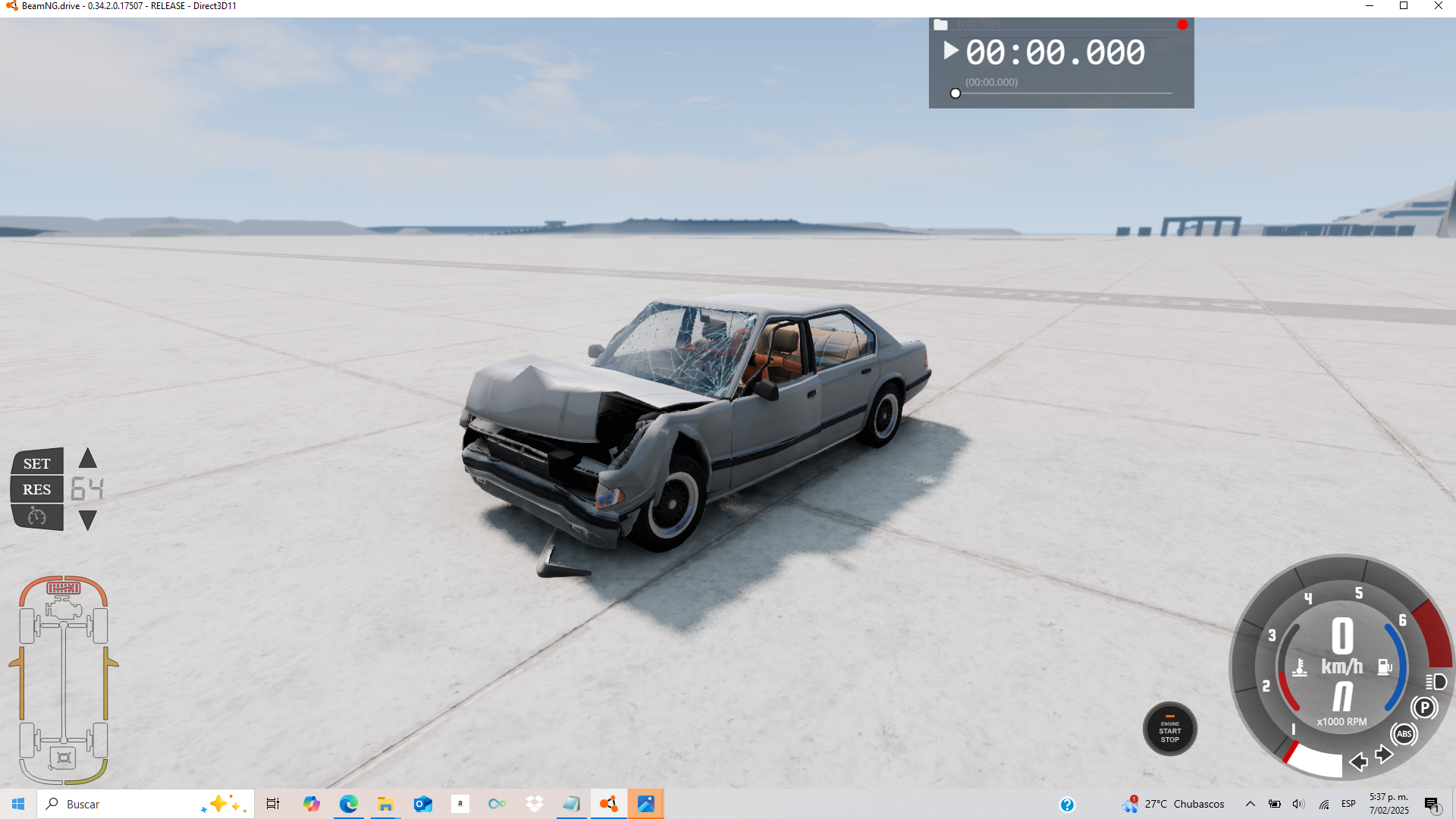Open the notepad app in taskbar
Viewport: 1456px width, 819px height.
tap(571, 804)
